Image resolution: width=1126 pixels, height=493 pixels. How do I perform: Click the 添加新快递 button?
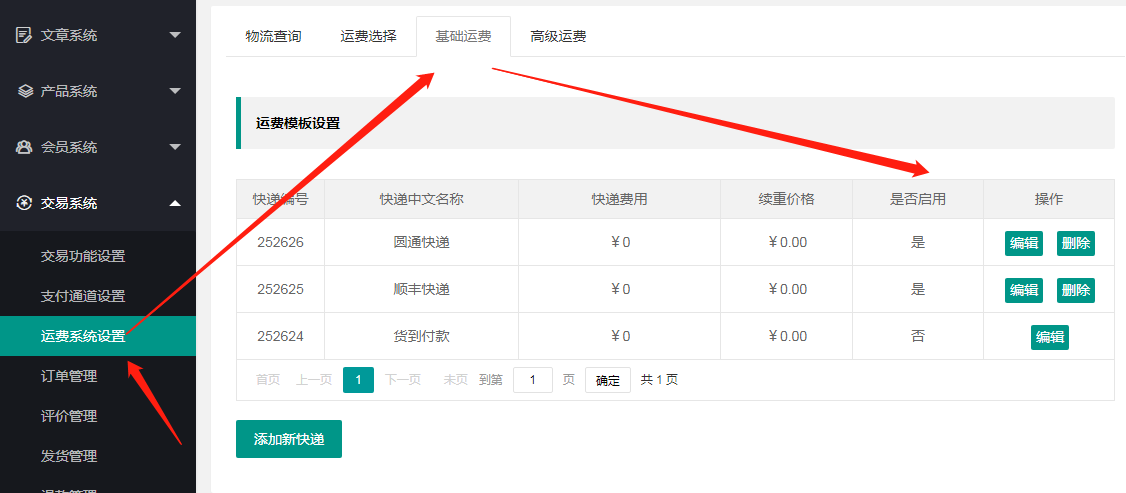(289, 439)
